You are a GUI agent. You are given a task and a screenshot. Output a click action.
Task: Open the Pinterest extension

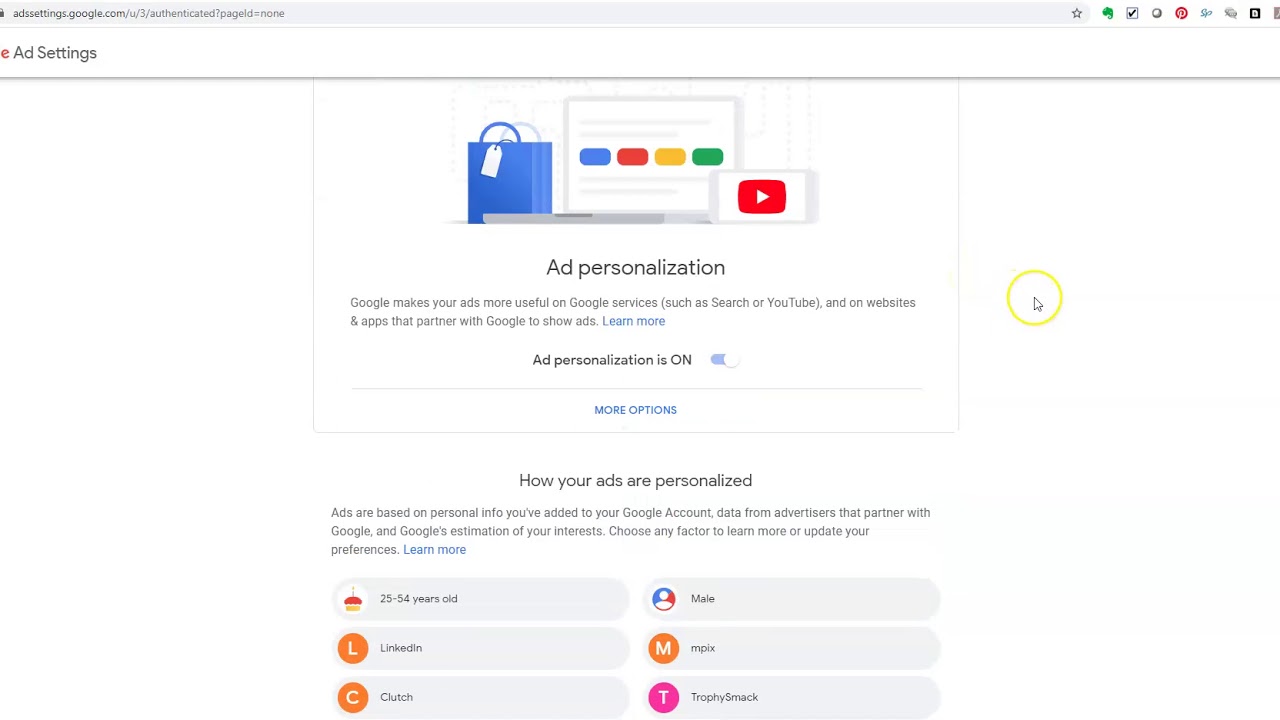1181,13
